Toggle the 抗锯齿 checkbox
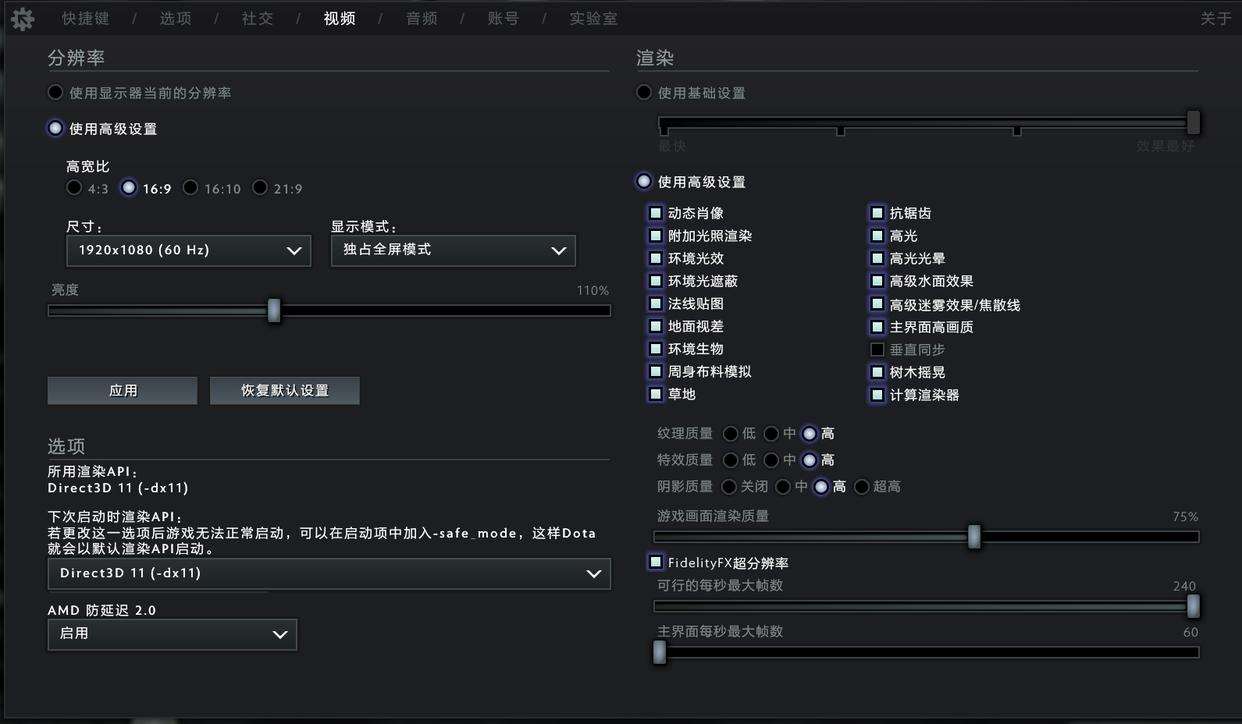The width and height of the screenshot is (1242, 724). (x=877, y=213)
